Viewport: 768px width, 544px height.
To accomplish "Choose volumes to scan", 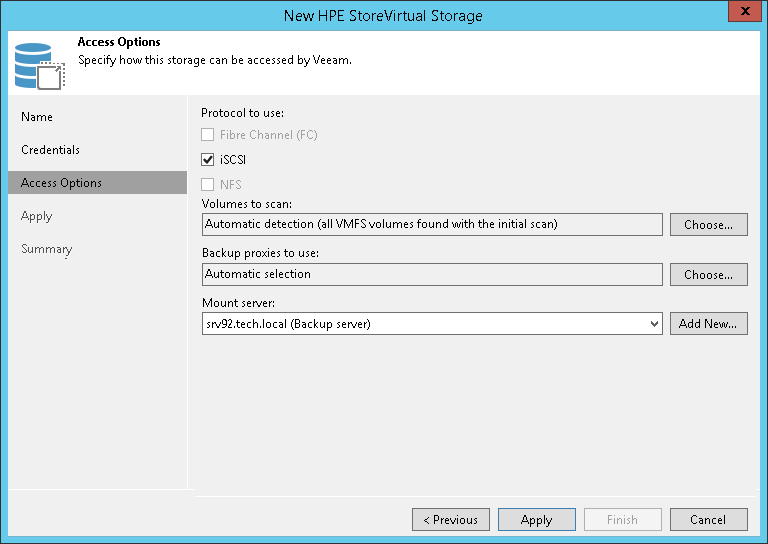I will (x=708, y=225).
